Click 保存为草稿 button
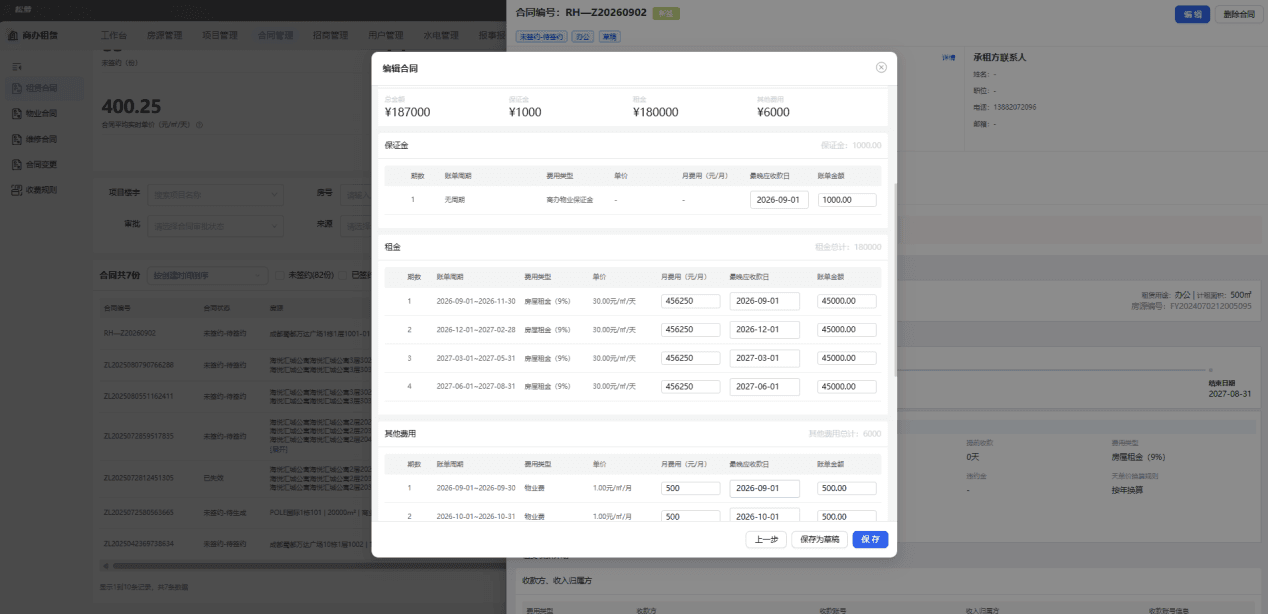 point(819,539)
